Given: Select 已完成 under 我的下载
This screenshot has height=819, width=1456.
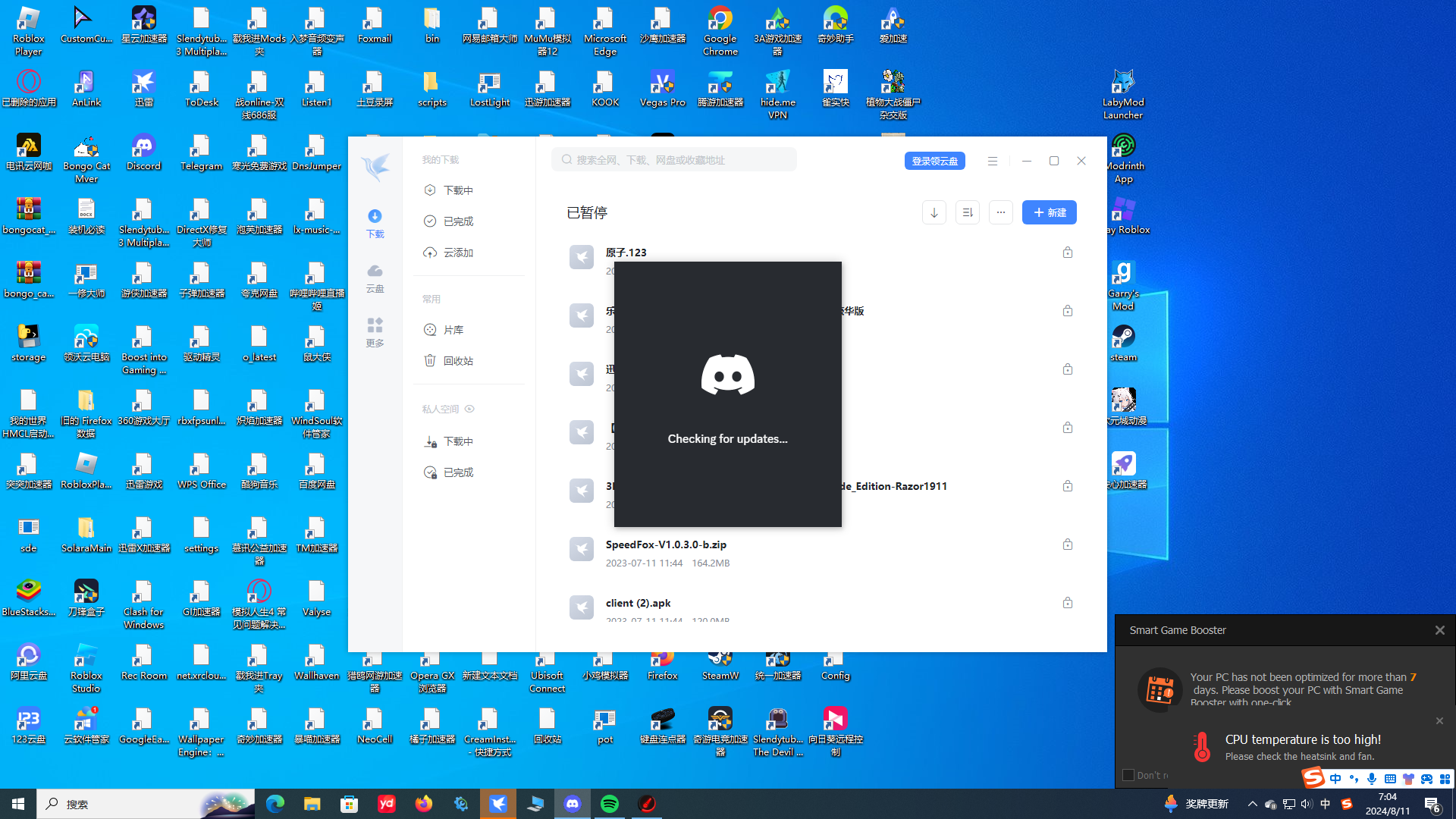Looking at the screenshot, I should (x=458, y=221).
